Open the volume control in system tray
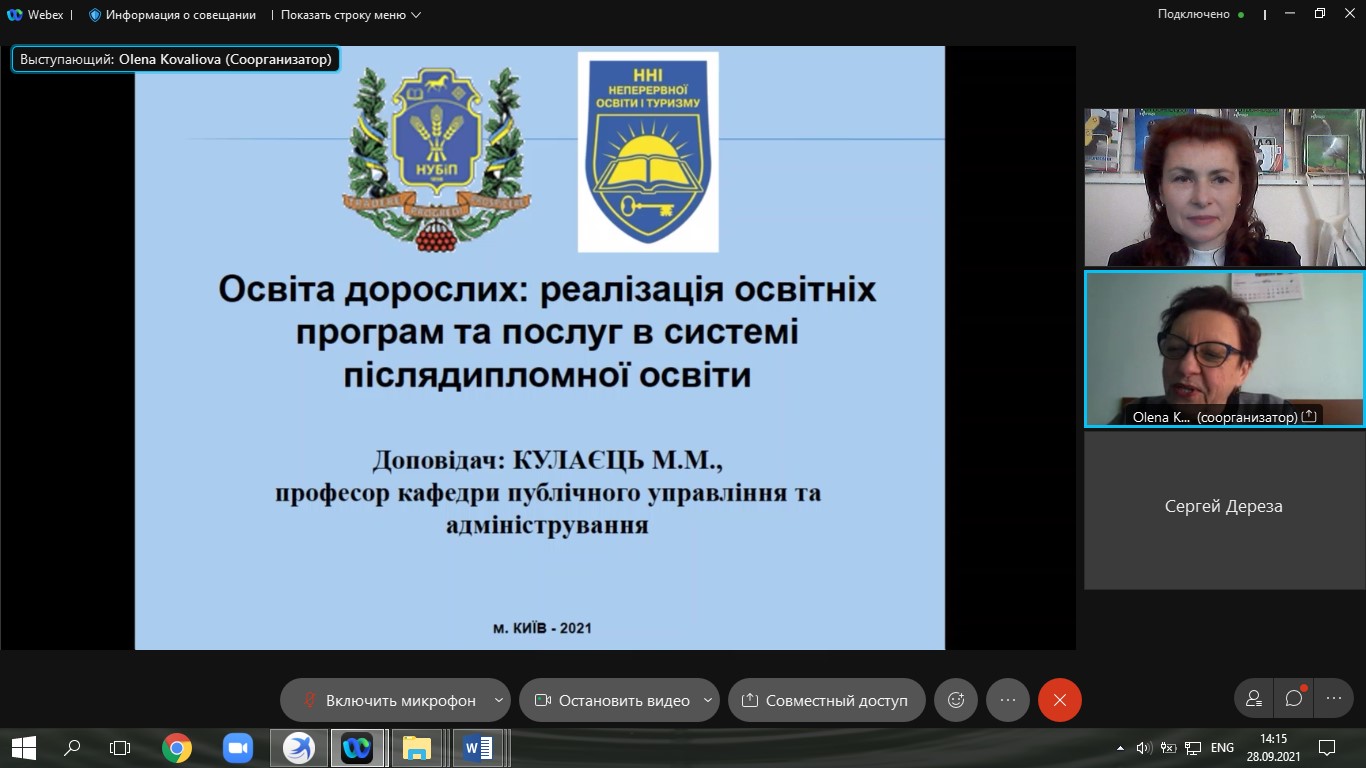 pyautogui.click(x=1145, y=747)
